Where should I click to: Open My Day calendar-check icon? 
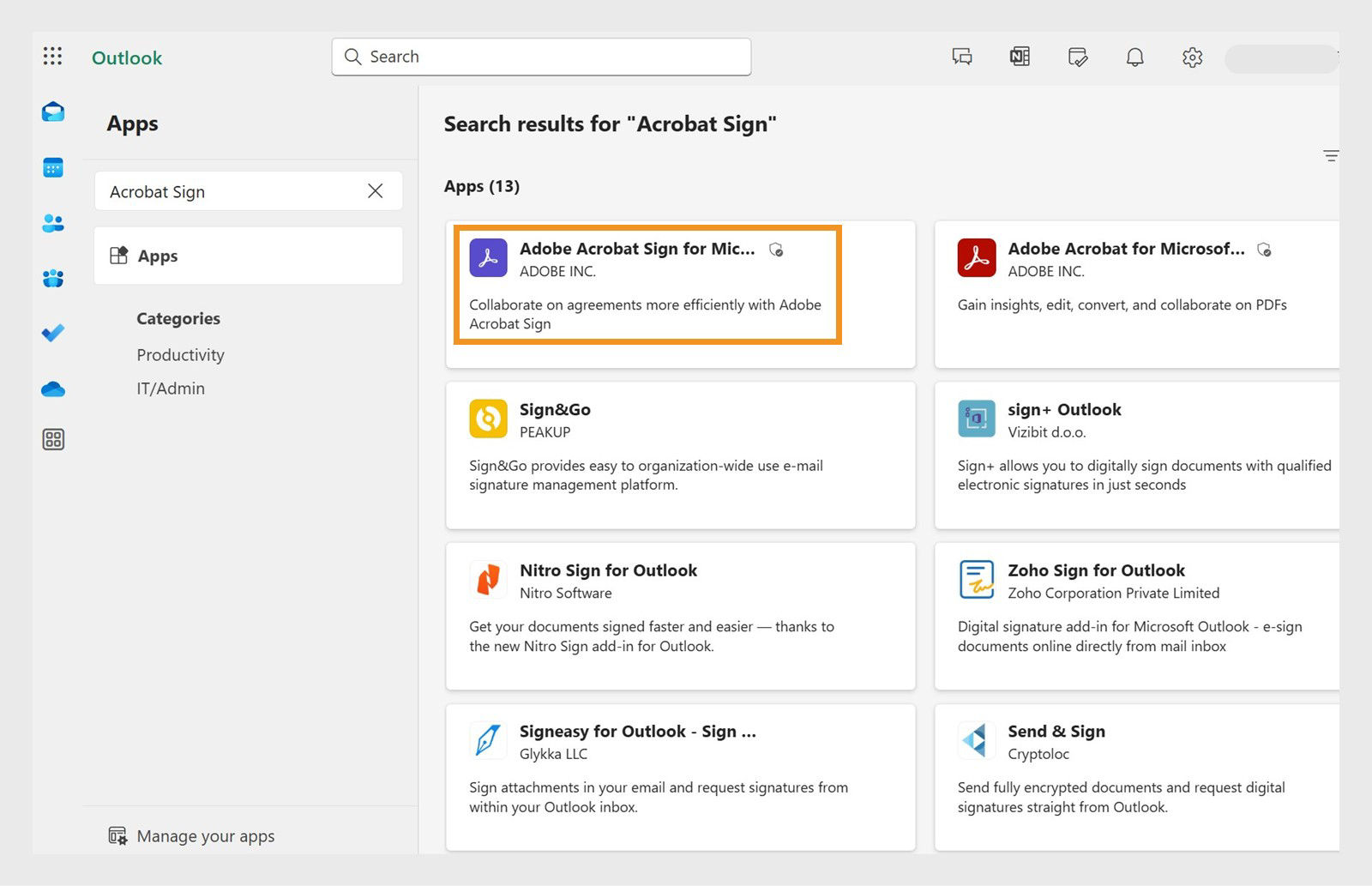point(1078,57)
